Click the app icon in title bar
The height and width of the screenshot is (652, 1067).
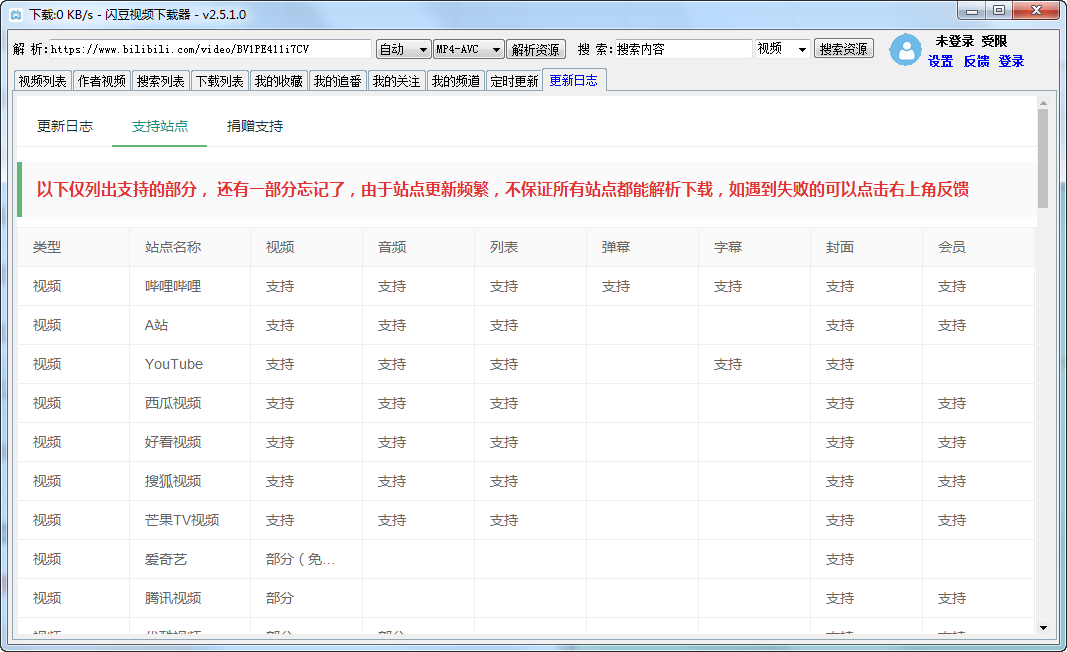(15, 14)
